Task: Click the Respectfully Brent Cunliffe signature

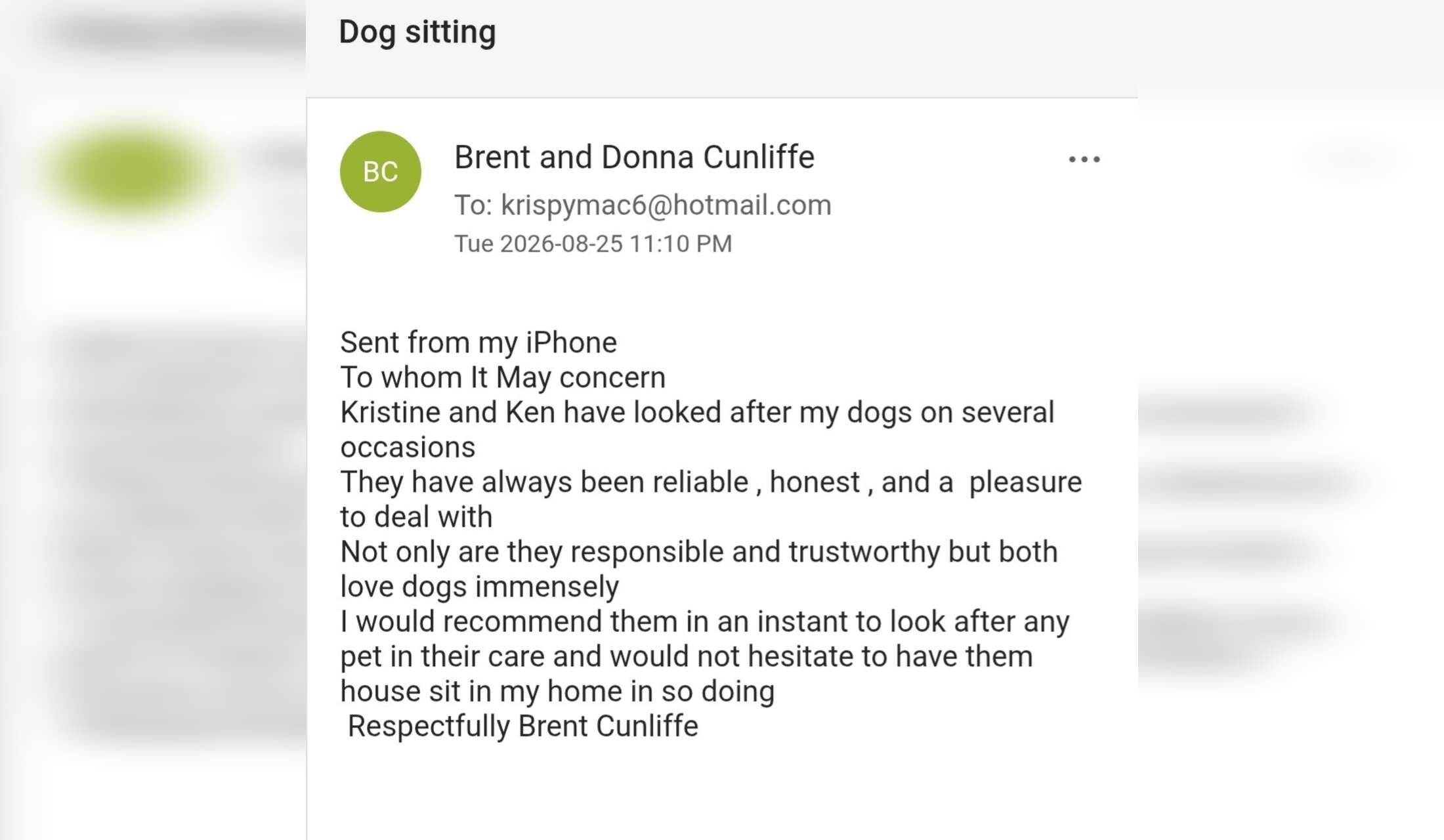Action: [x=522, y=726]
